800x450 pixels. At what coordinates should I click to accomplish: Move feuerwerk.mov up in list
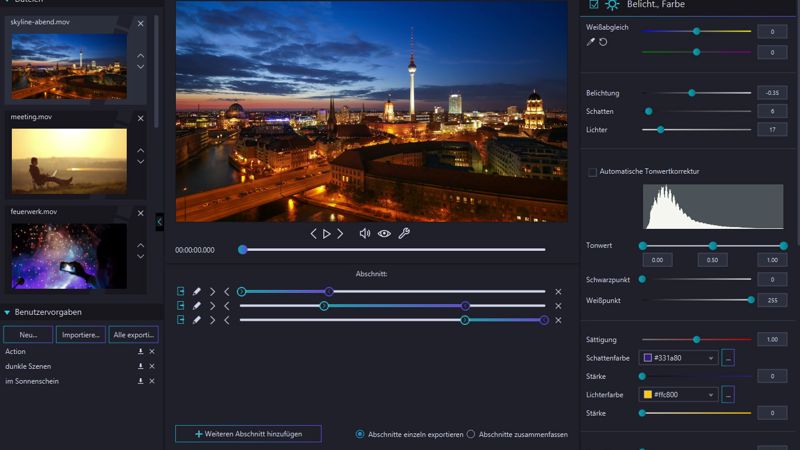(x=140, y=245)
